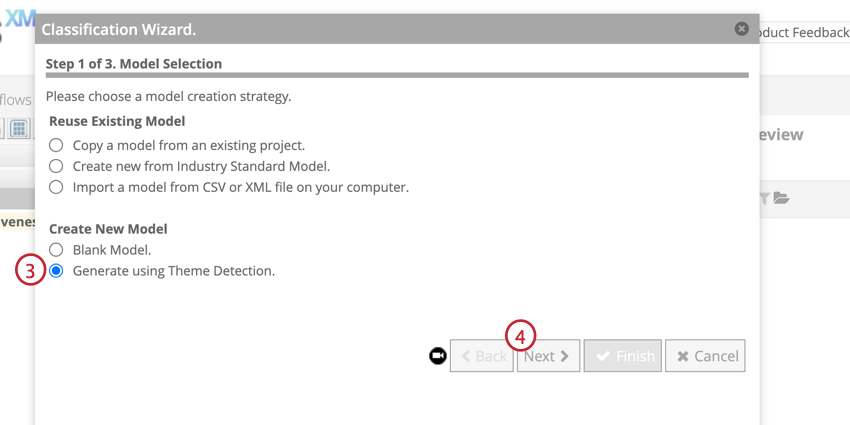This screenshot has height=425, width=850.
Task: Cancel the Classification Wizard
Action: (x=705, y=356)
